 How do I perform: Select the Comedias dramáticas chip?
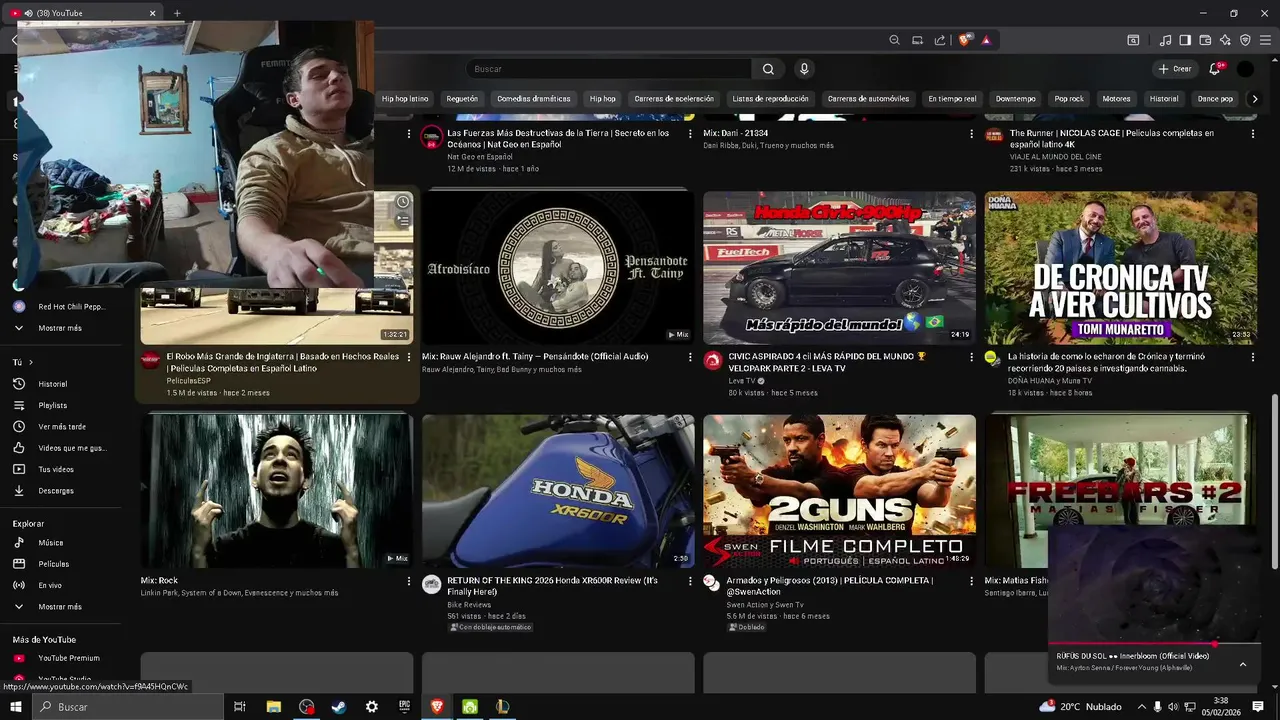(x=534, y=99)
